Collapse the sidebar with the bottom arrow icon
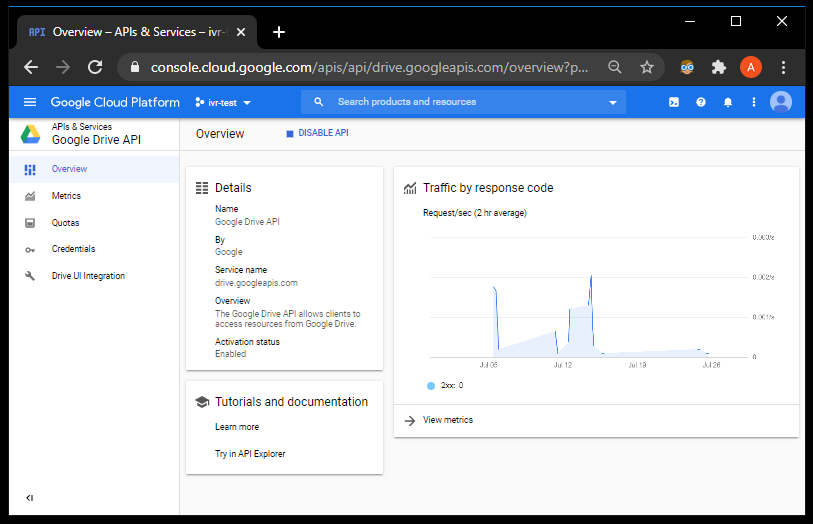Viewport: 813px width, 524px height. [x=30, y=498]
